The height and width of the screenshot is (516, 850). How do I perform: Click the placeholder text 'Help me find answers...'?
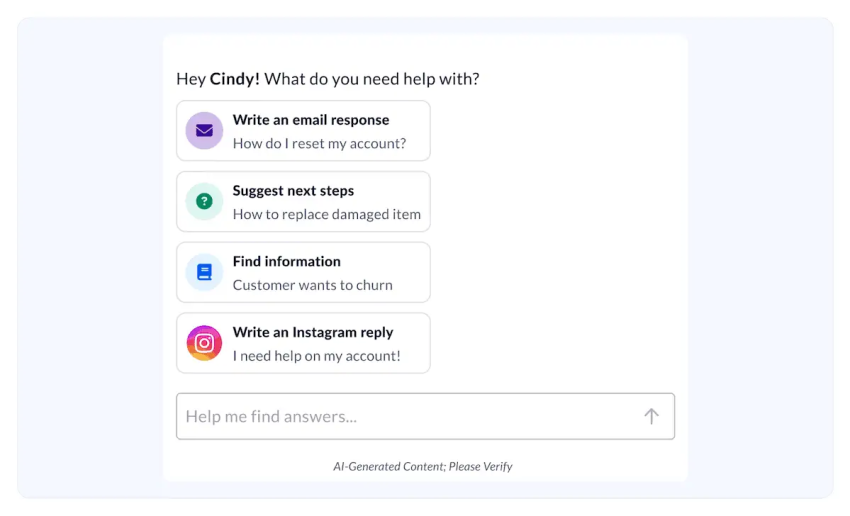tap(271, 416)
